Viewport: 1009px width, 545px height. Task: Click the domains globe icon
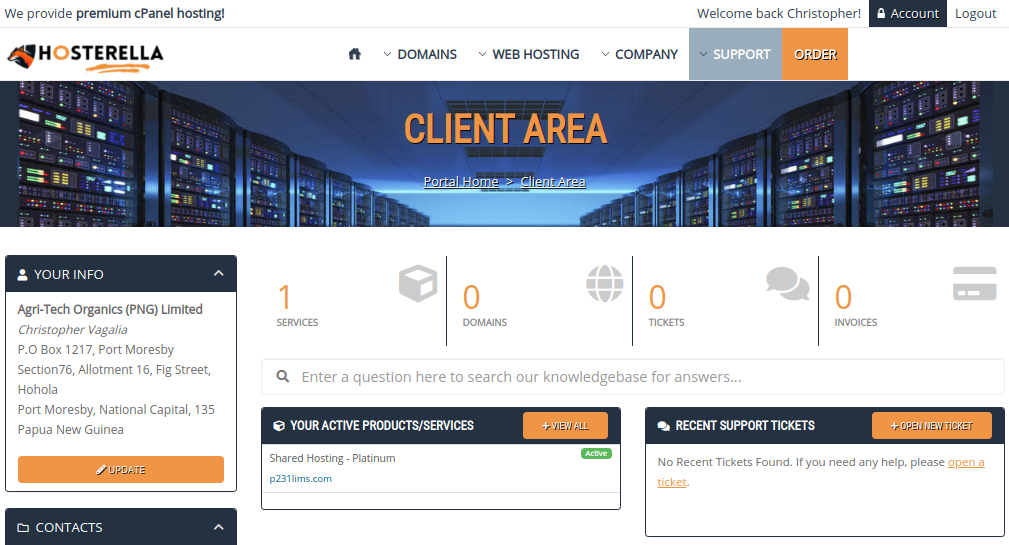click(x=604, y=284)
